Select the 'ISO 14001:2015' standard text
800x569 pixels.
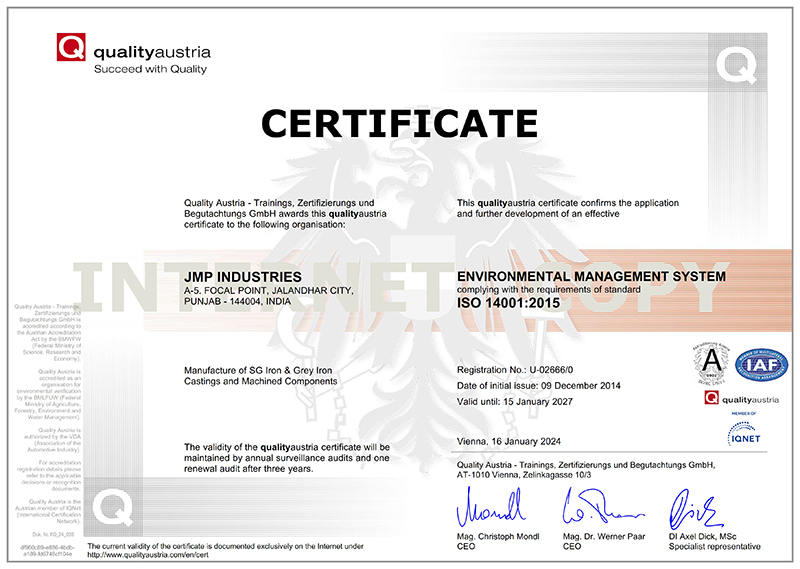[509, 303]
